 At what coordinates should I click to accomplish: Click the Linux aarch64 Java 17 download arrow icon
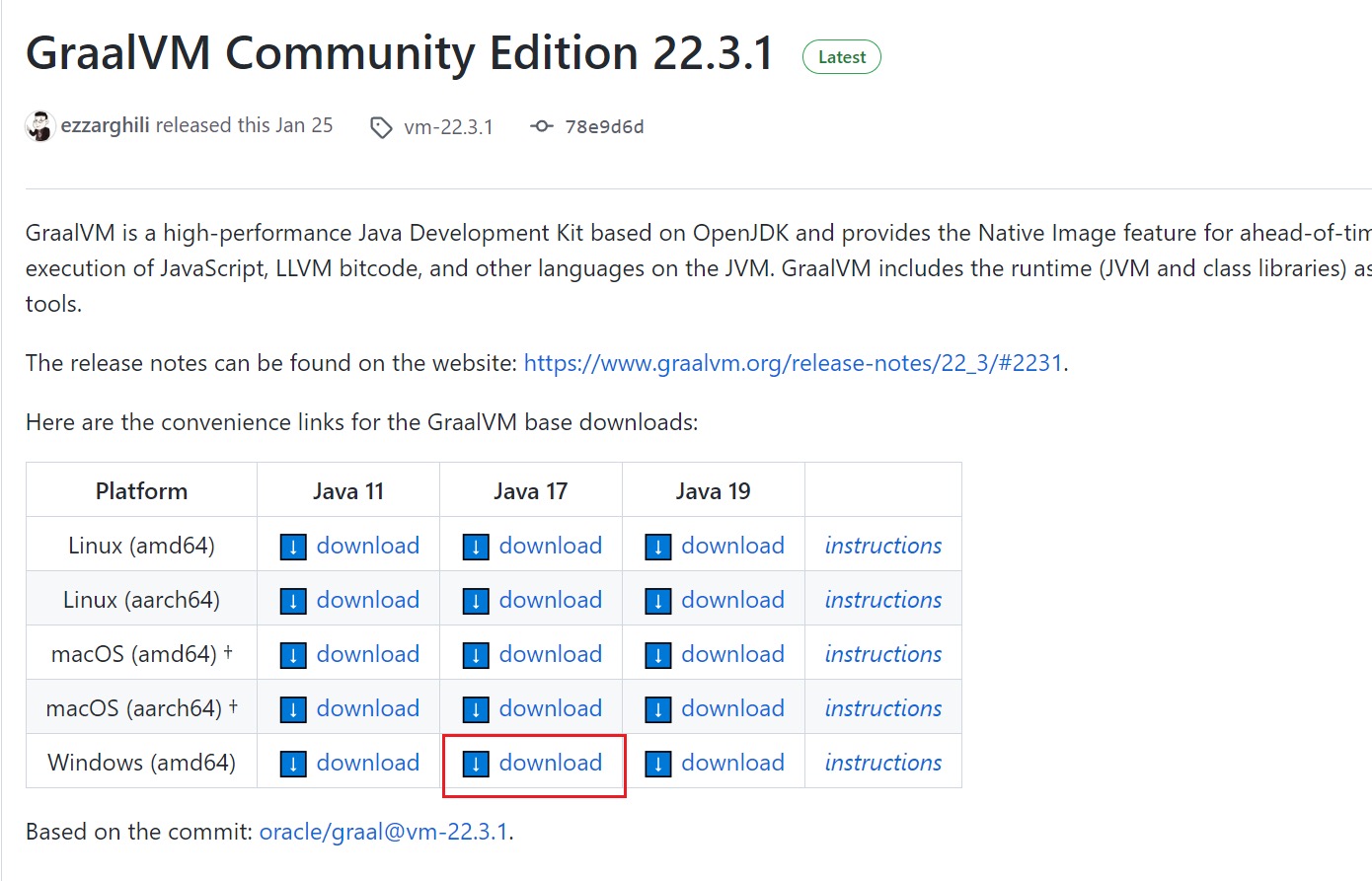pyautogui.click(x=476, y=601)
